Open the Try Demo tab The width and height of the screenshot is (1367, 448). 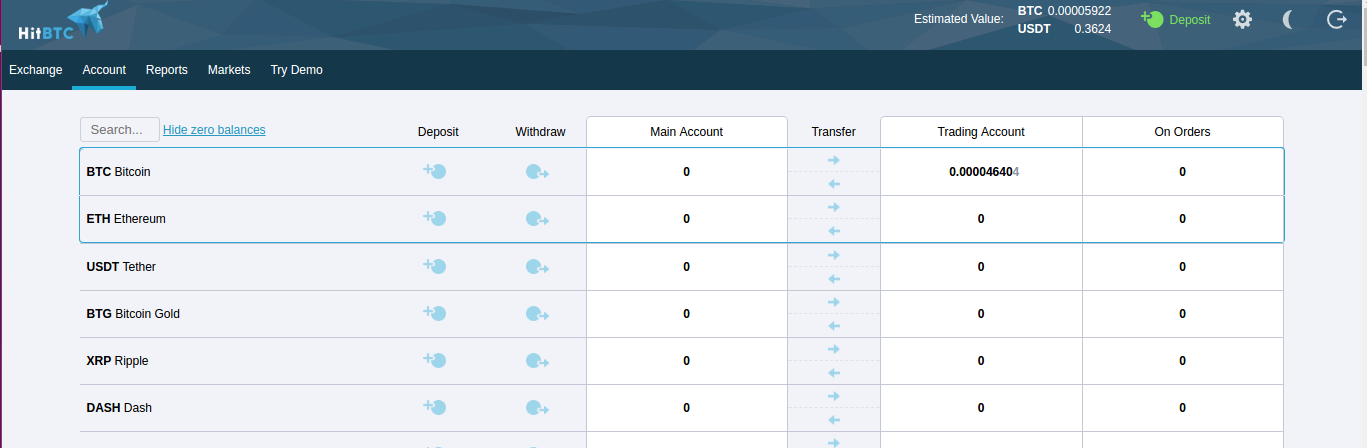tap(296, 70)
